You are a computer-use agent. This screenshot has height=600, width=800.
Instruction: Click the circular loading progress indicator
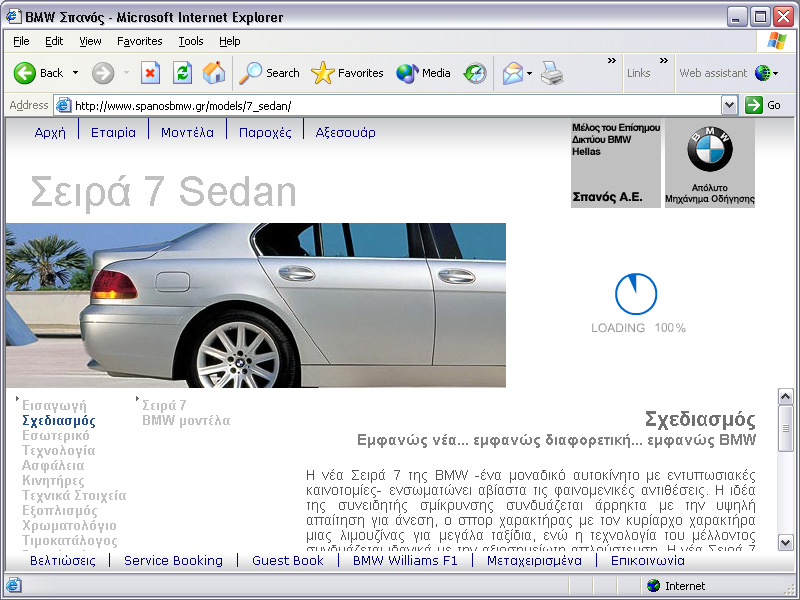click(x=636, y=294)
